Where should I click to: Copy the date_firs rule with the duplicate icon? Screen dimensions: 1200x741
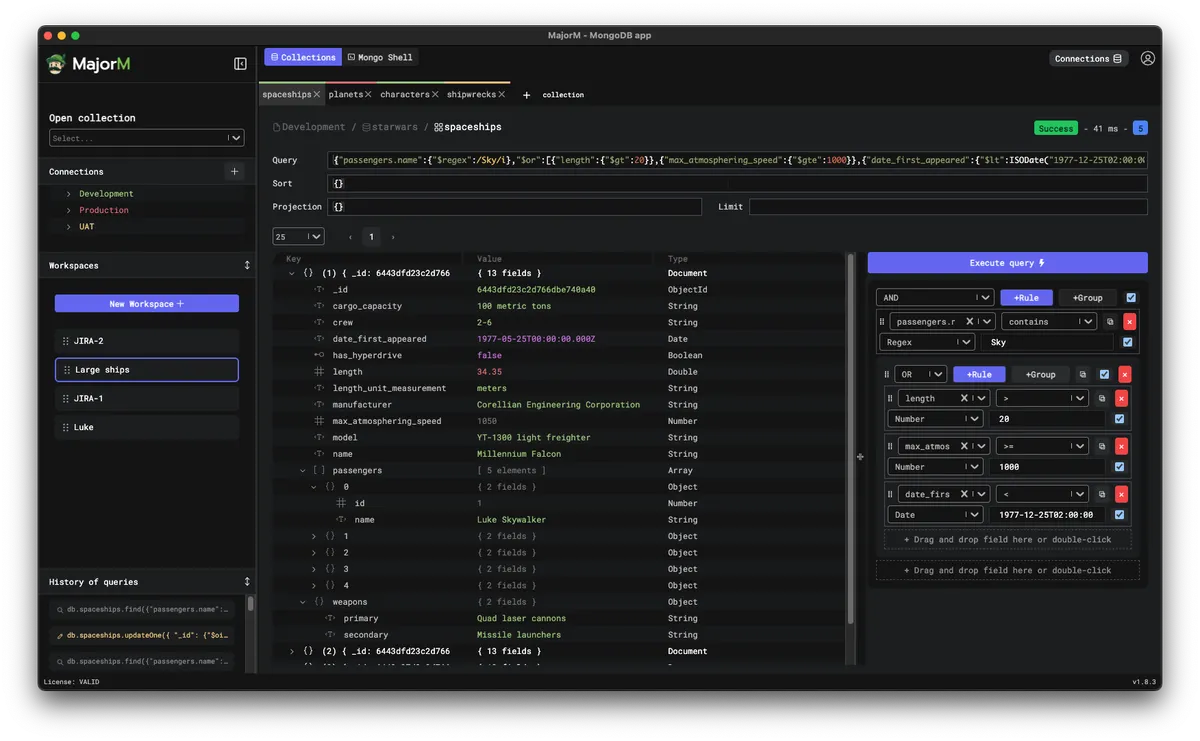(1102, 494)
